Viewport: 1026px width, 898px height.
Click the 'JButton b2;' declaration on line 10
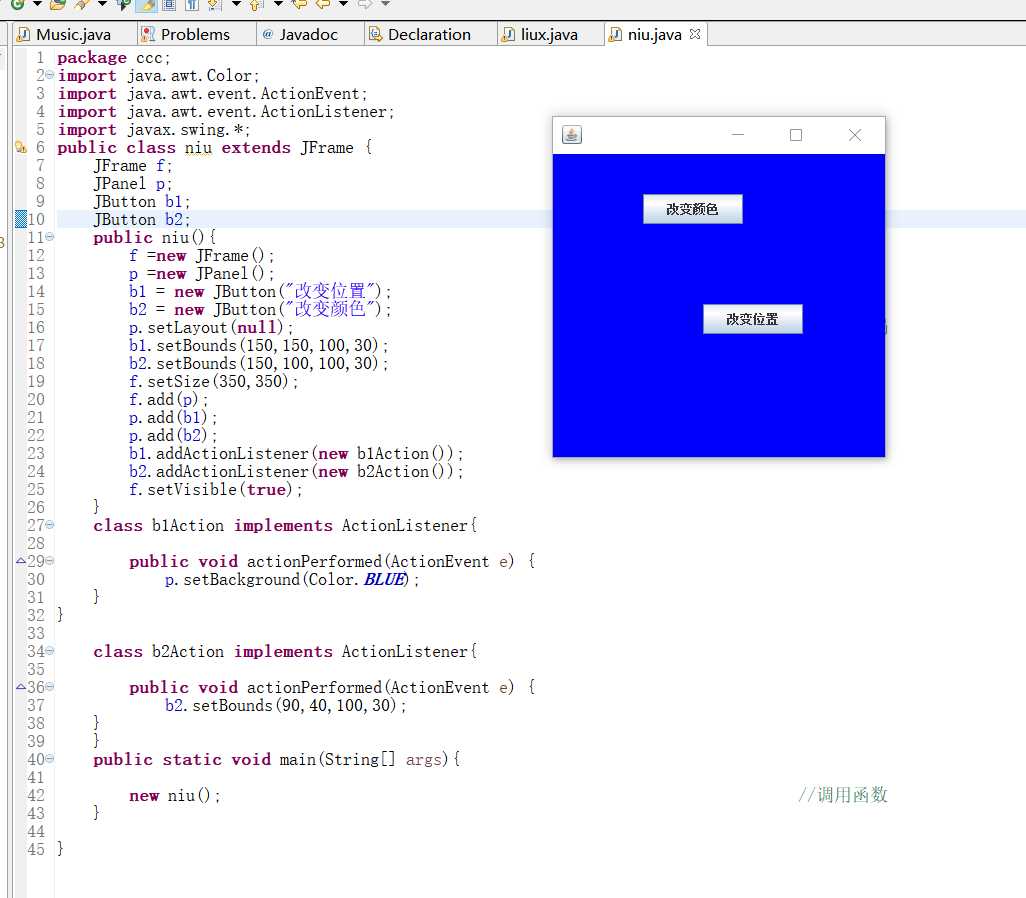pyautogui.click(x=142, y=219)
